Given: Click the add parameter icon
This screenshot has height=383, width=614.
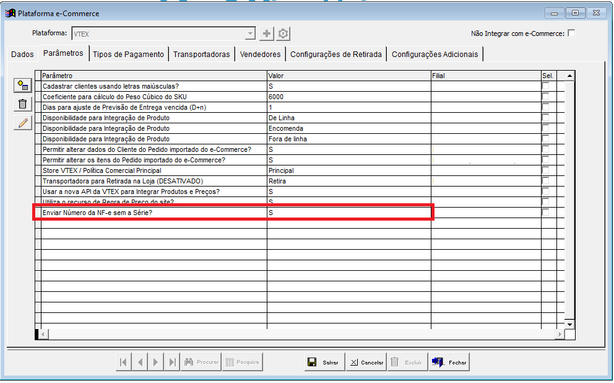Looking at the screenshot, I should point(23,85).
